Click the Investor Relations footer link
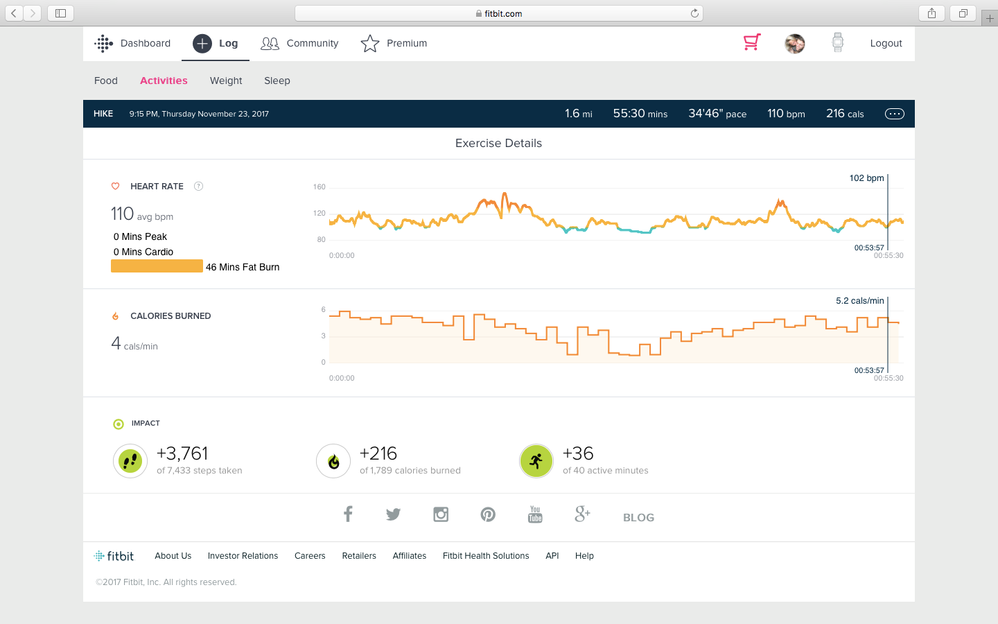998x624 pixels. pyautogui.click(x=243, y=556)
